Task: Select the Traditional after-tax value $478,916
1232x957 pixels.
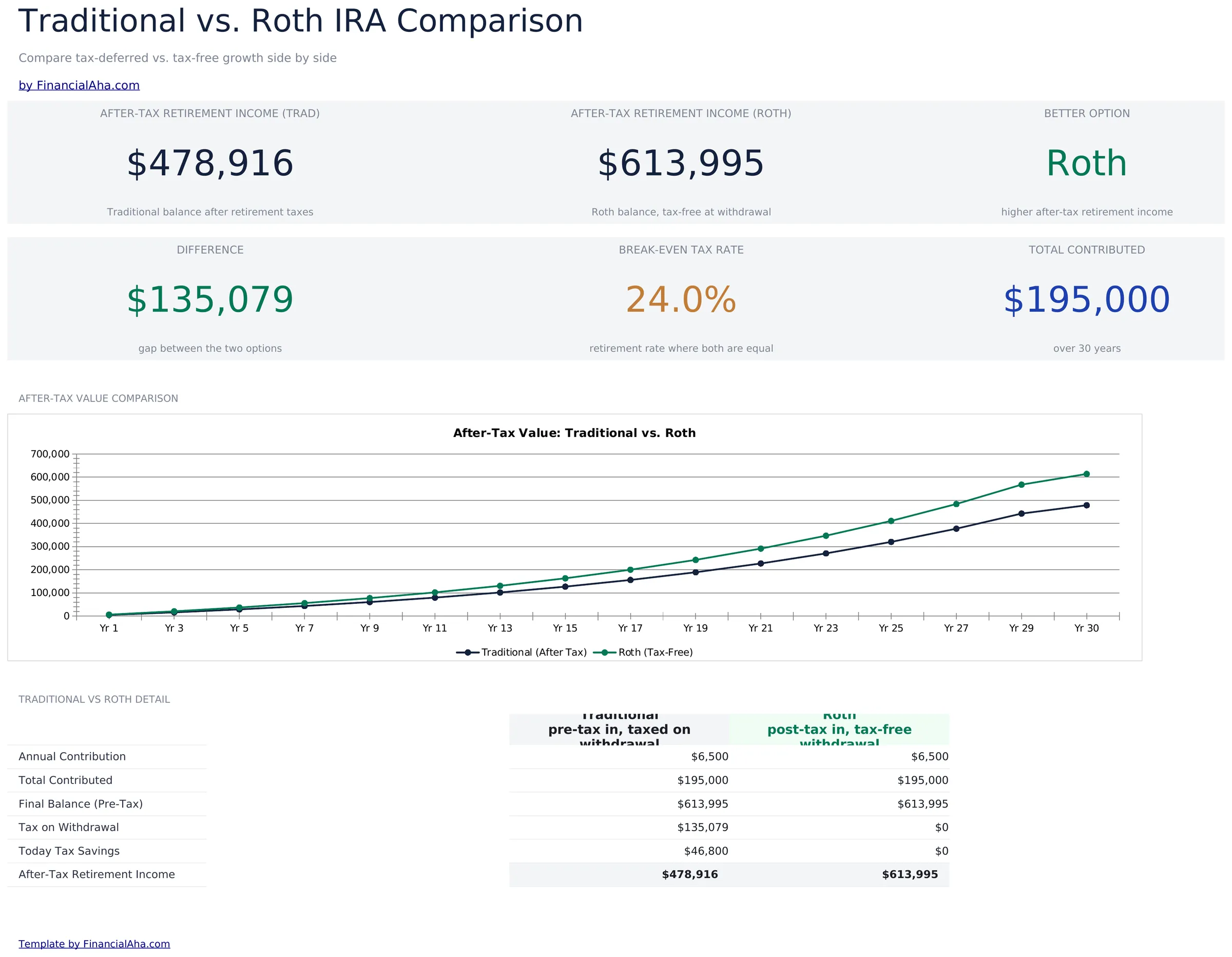Action: point(210,164)
